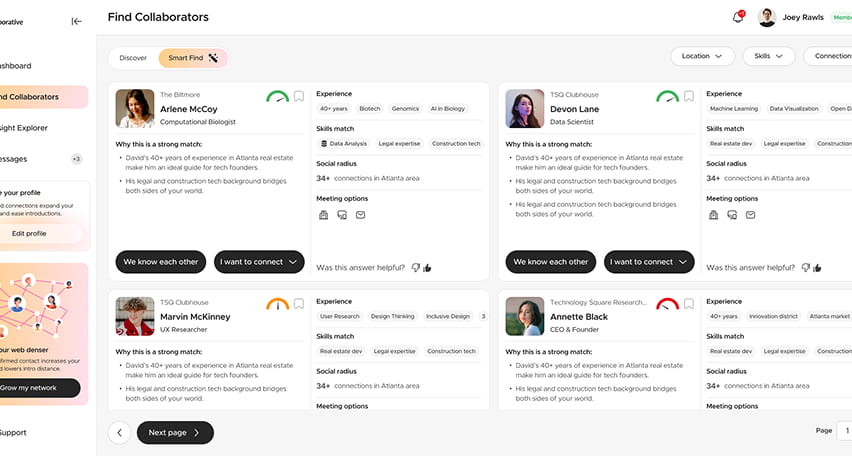Image resolution: width=852 pixels, height=456 pixels.
Task: Click Marvin McKinney's orange match gauge
Action: pos(278,304)
